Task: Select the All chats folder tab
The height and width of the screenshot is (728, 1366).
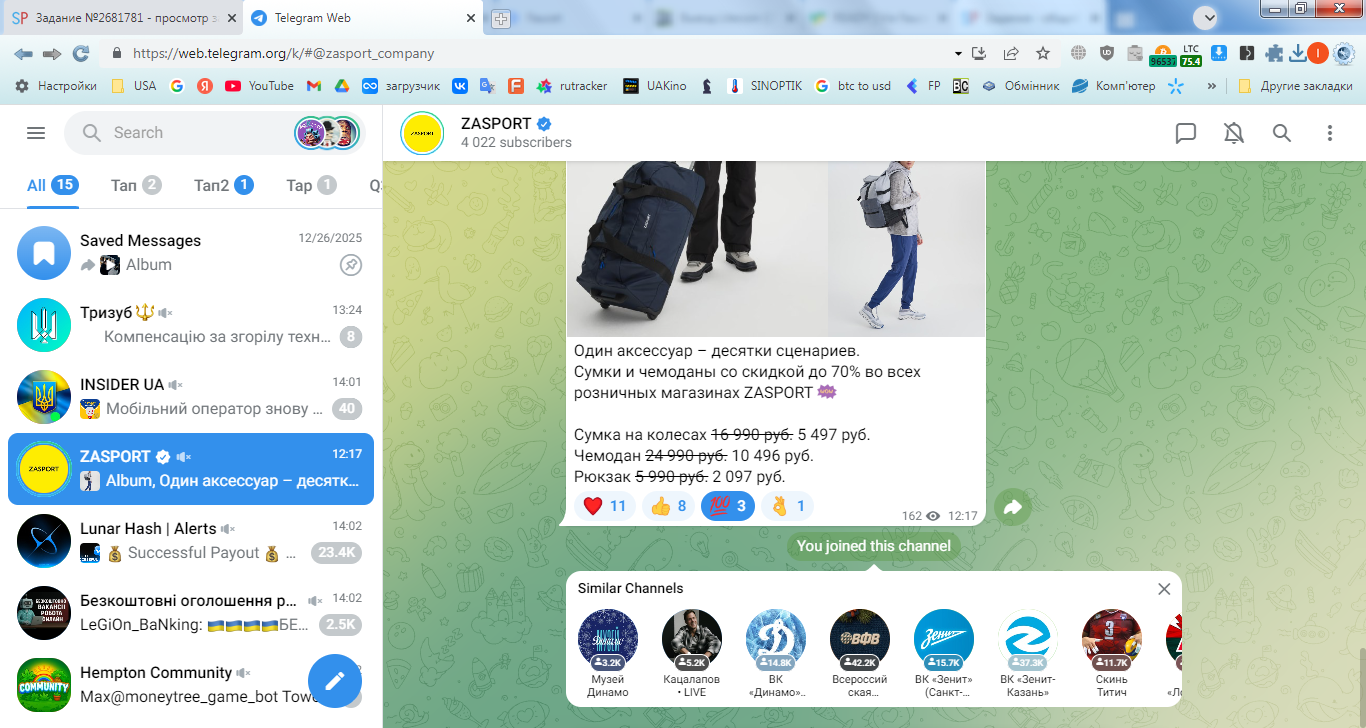Action: tap(52, 185)
